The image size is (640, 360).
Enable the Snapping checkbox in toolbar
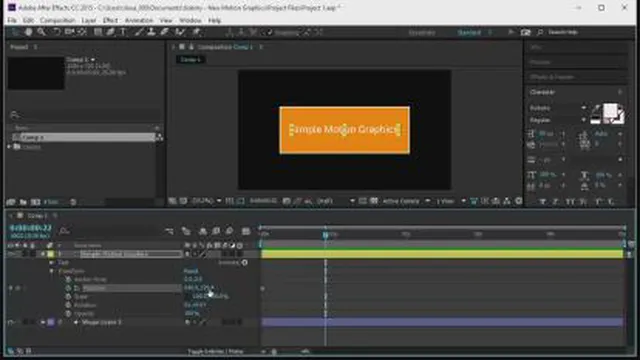[x=269, y=32]
